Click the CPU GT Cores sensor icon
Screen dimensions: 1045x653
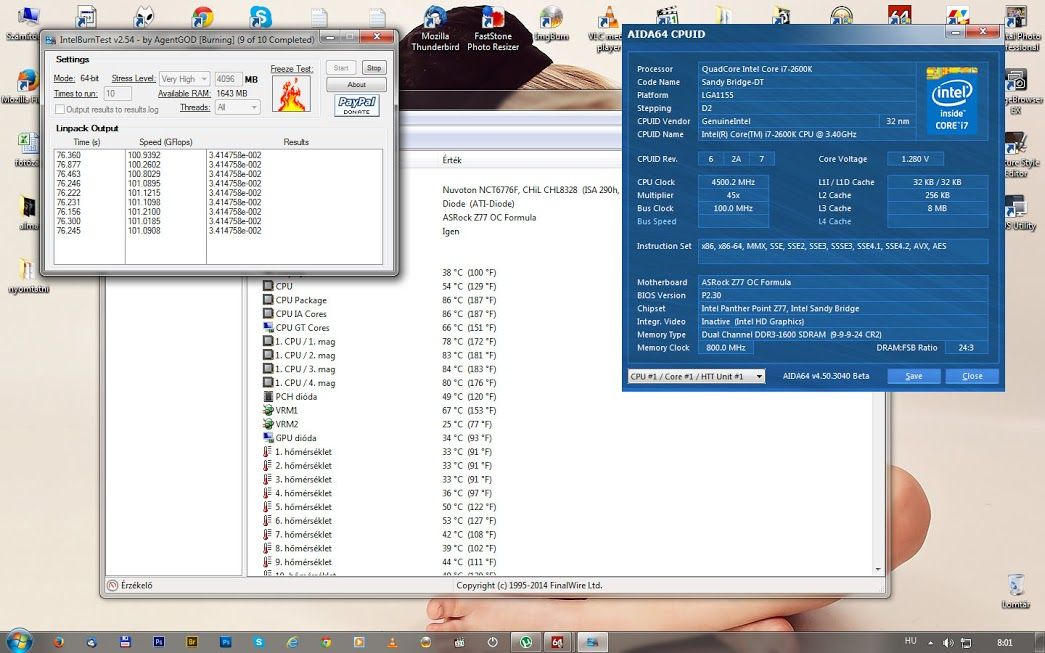tap(268, 327)
